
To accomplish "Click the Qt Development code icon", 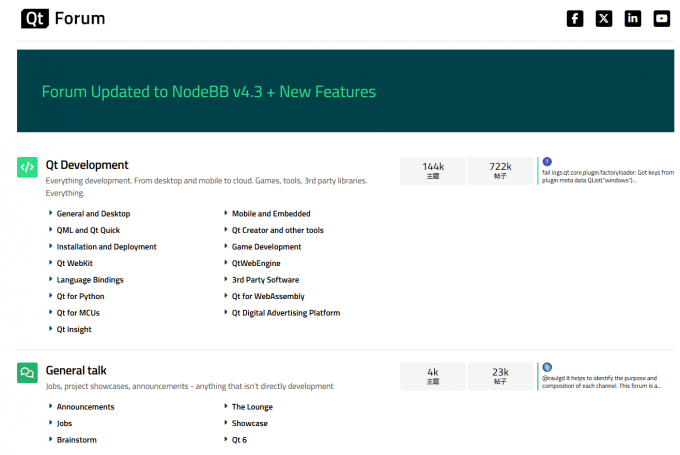I will 27,168.
